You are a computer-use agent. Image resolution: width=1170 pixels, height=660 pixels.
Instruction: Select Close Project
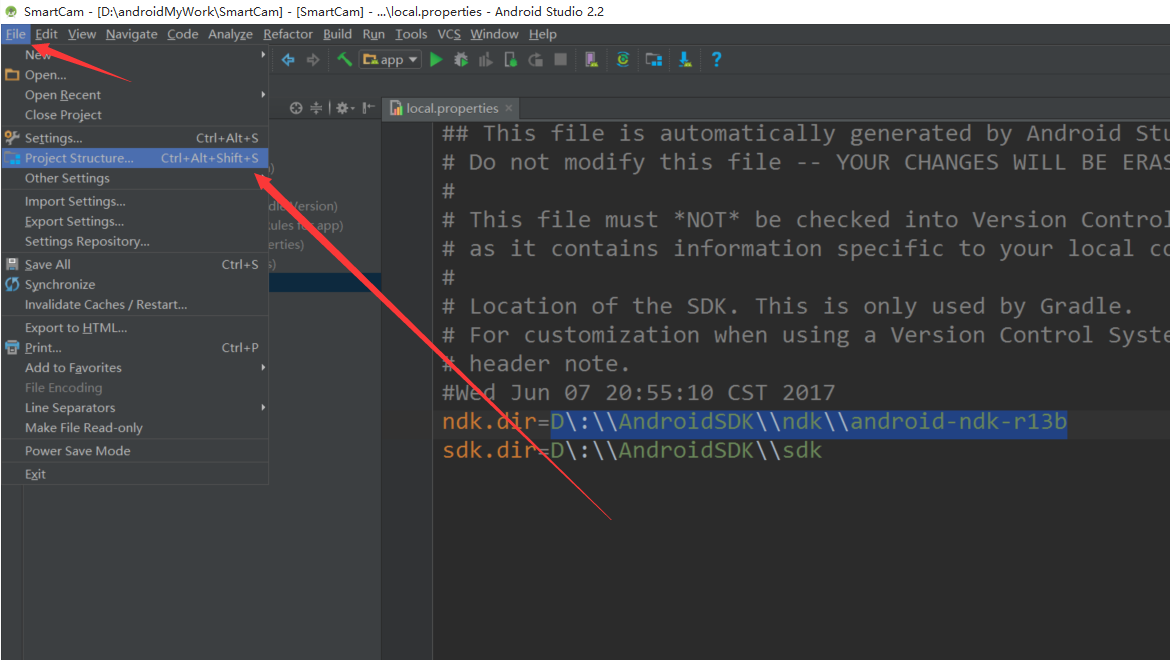point(135,115)
